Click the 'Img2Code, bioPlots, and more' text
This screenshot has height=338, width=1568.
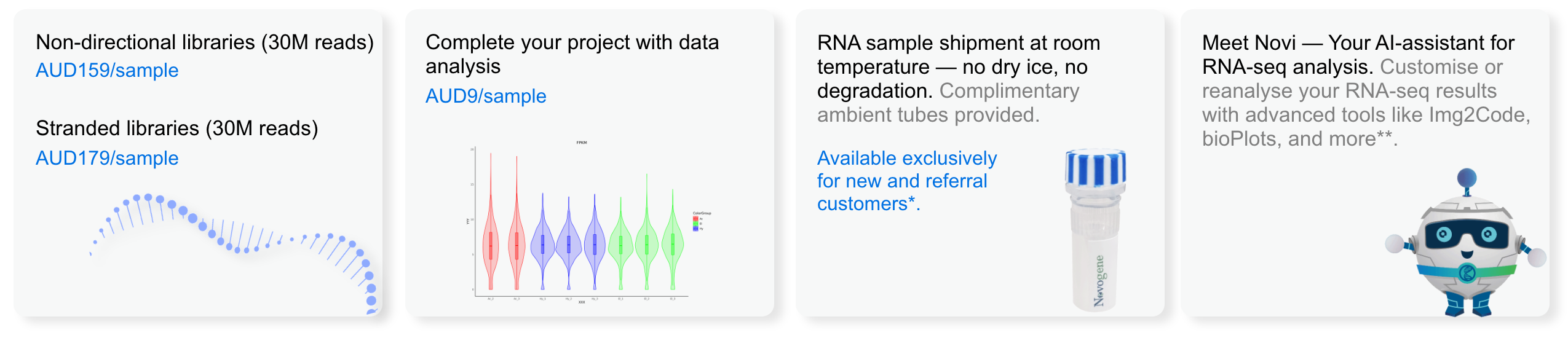(1366, 127)
